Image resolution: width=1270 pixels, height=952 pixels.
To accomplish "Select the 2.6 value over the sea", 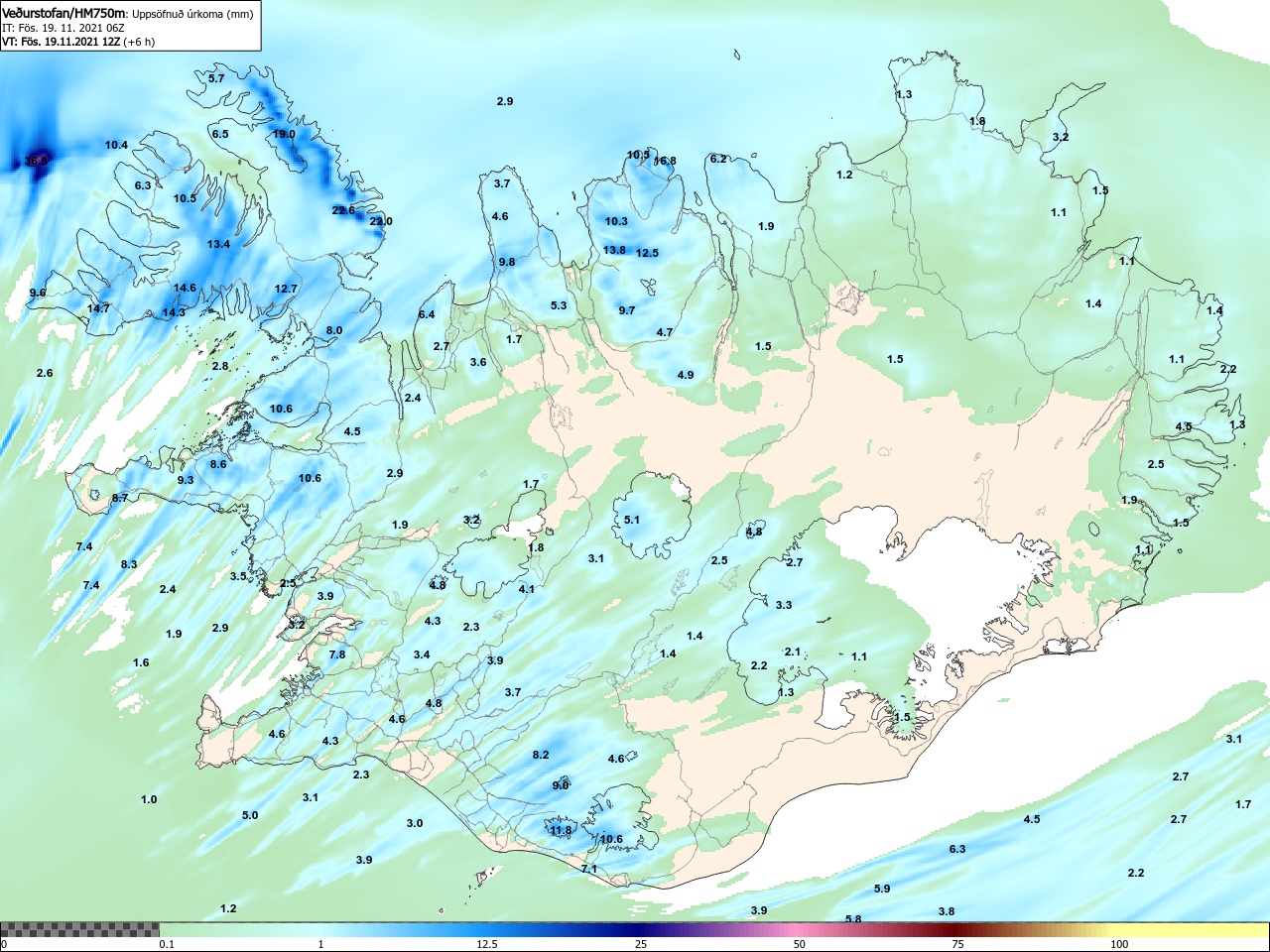I will click(x=45, y=373).
